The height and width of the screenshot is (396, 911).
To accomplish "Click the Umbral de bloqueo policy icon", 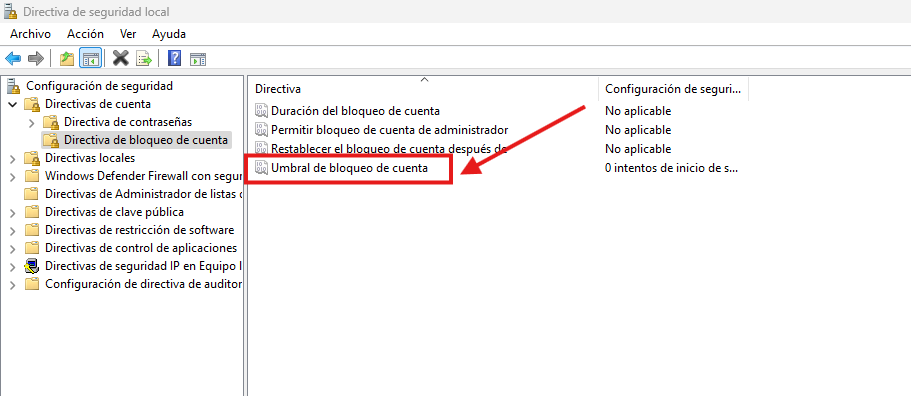I will pos(261,168).
